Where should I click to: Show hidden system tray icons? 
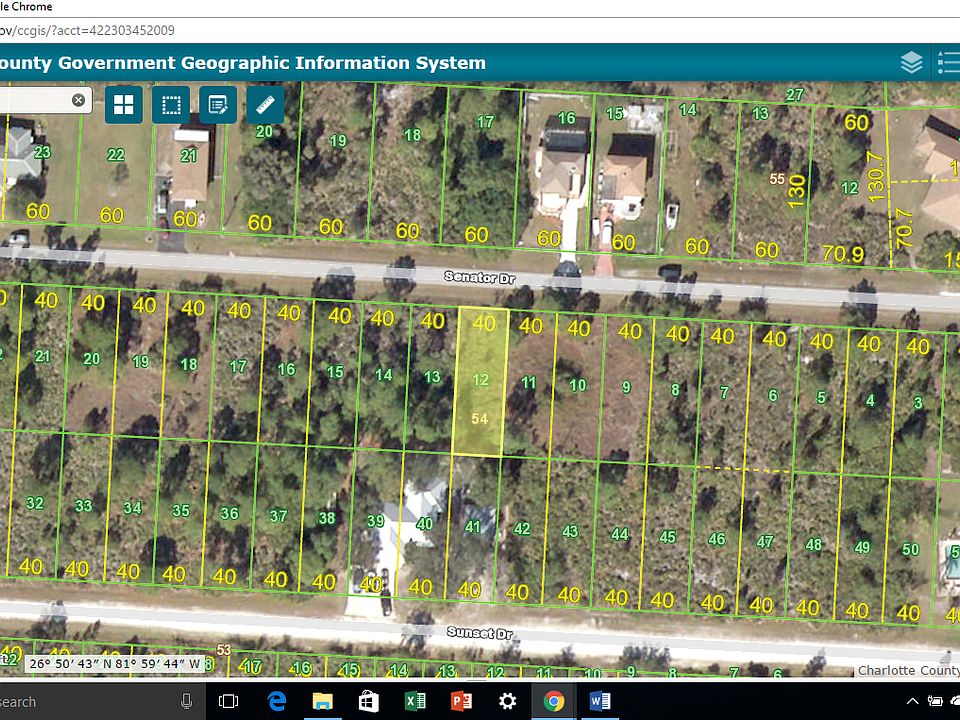[x=912, y=702]
